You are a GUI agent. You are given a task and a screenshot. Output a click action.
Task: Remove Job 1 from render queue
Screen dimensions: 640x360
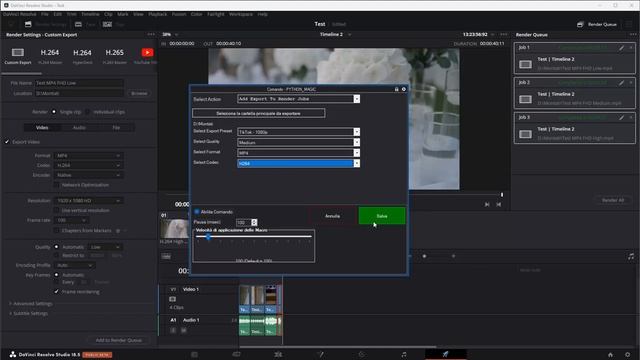point(631,48)
